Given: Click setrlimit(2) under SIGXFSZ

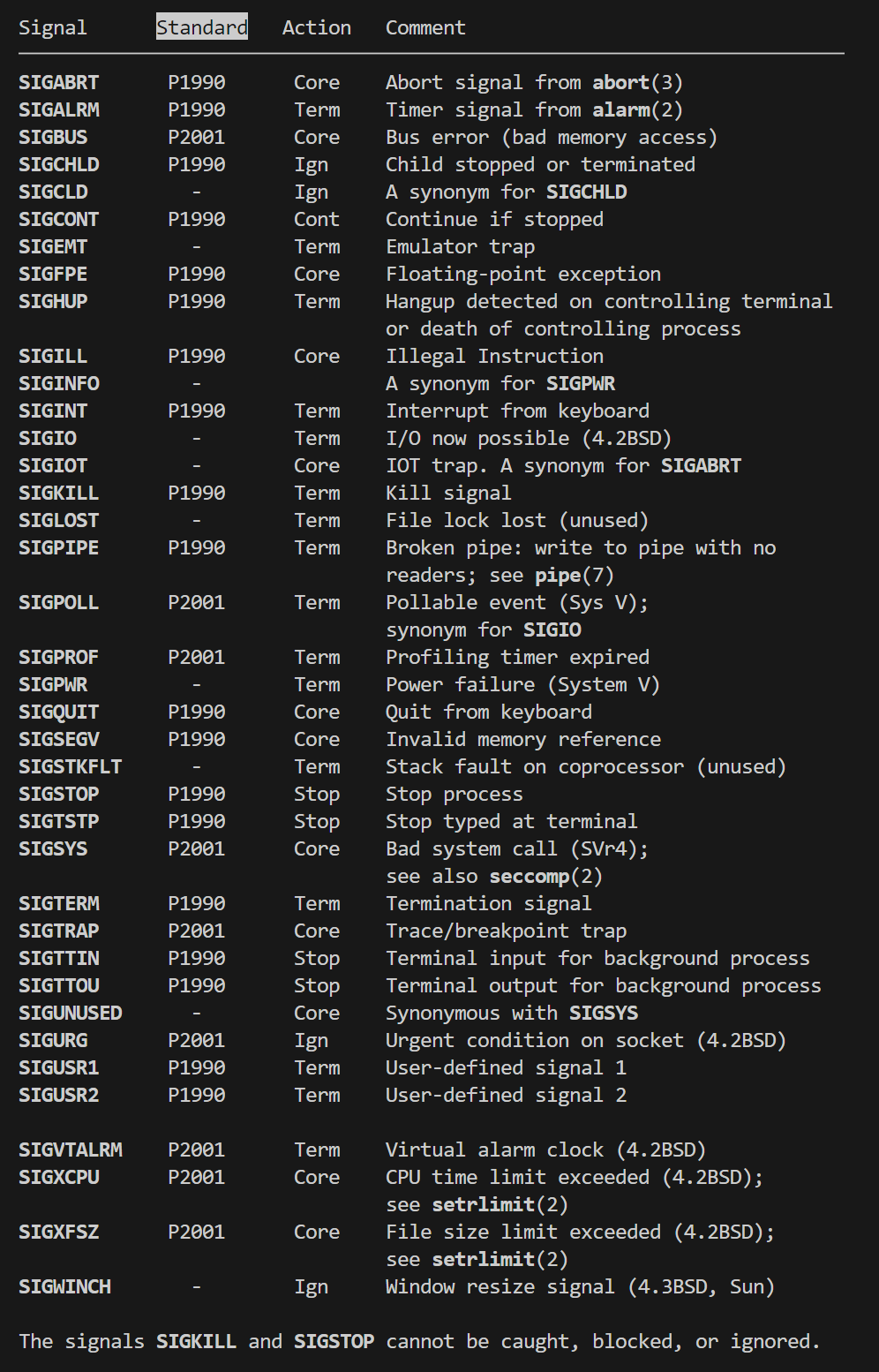Looking at the screenshot, I should click(500, 1259).
